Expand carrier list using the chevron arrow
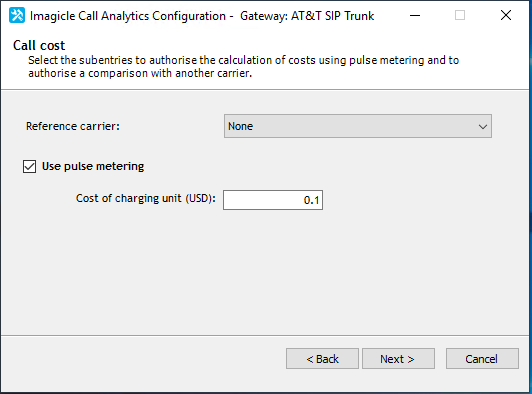 pos(482,127)
